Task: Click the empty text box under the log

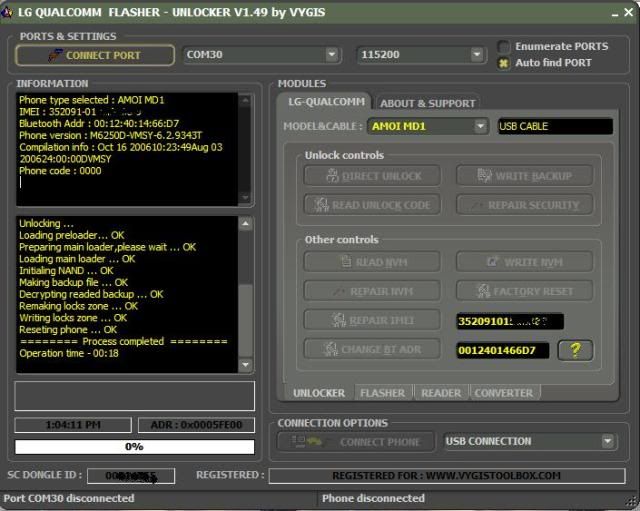Action: [134, 396]
